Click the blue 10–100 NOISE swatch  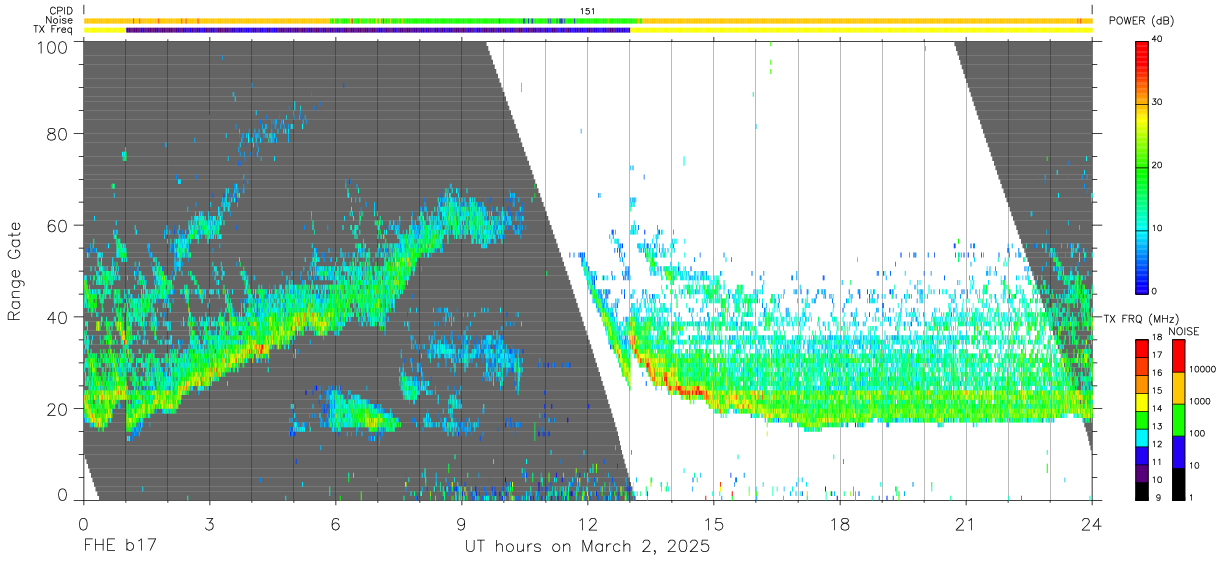(1178, 451)
